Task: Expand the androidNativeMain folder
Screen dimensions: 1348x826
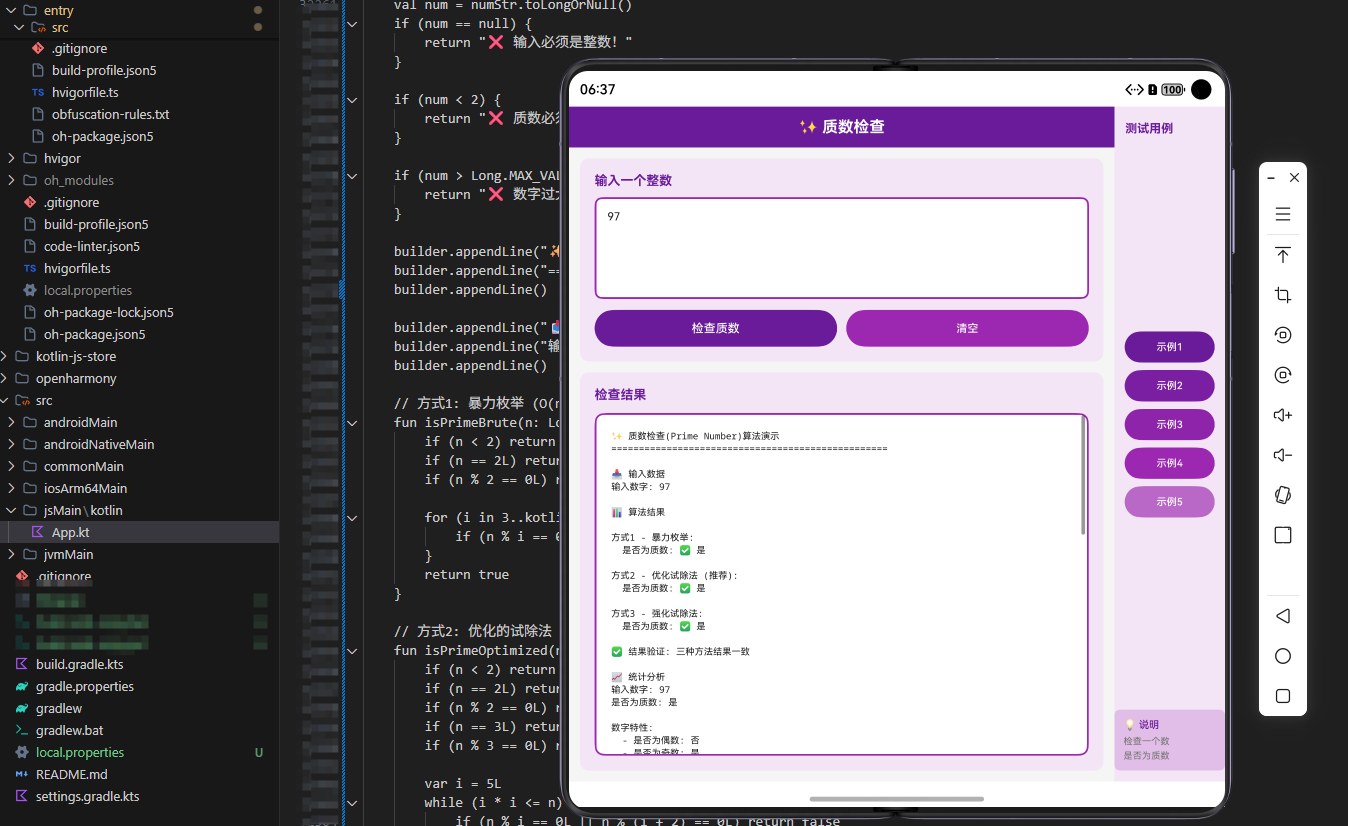Action: pos(12,444)
